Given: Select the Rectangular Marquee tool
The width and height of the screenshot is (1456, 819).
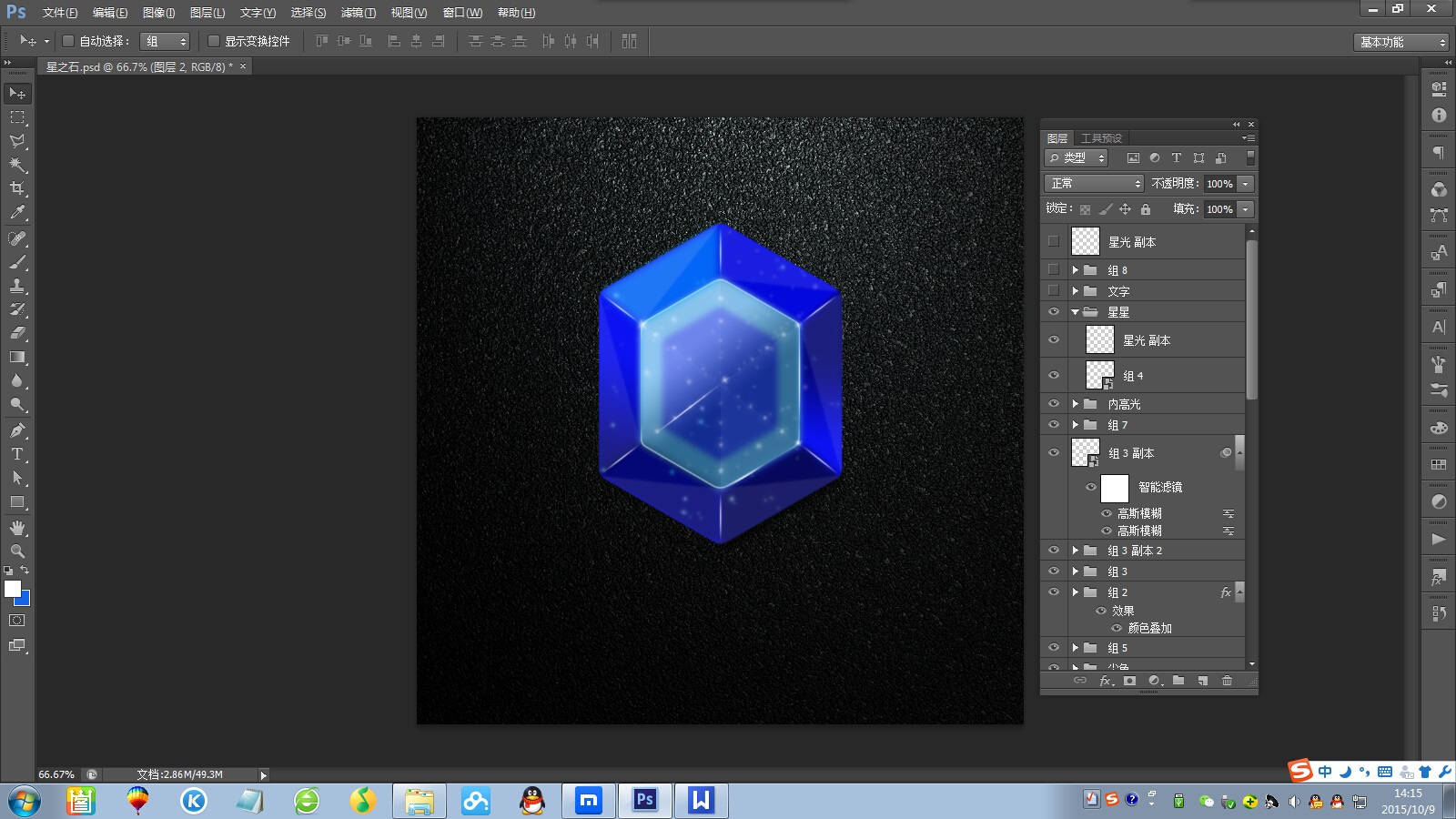Looking at the screenshot, I should point(17,117).
